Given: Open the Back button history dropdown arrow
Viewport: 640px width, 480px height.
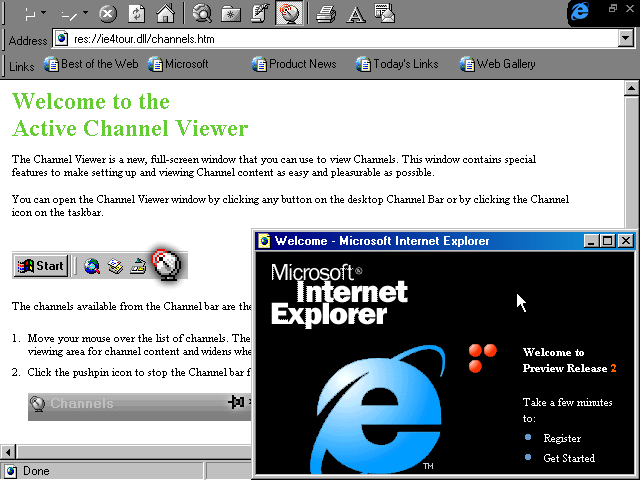Looking at the screenshot, I should click(x=44, y=13).
